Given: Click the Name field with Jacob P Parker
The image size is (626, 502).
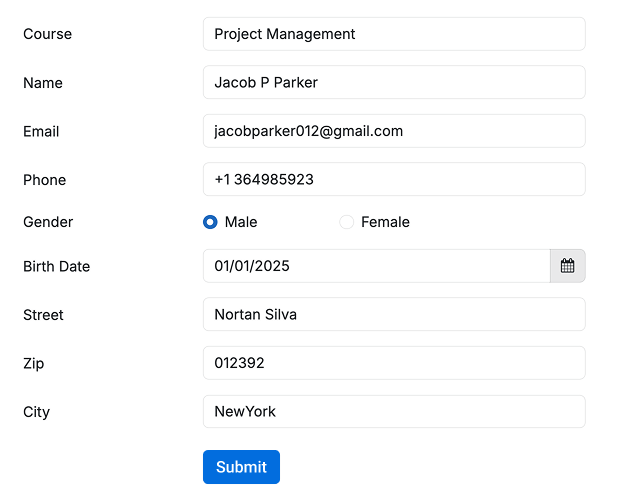Looking at the screenshot, I should (393, 83).
